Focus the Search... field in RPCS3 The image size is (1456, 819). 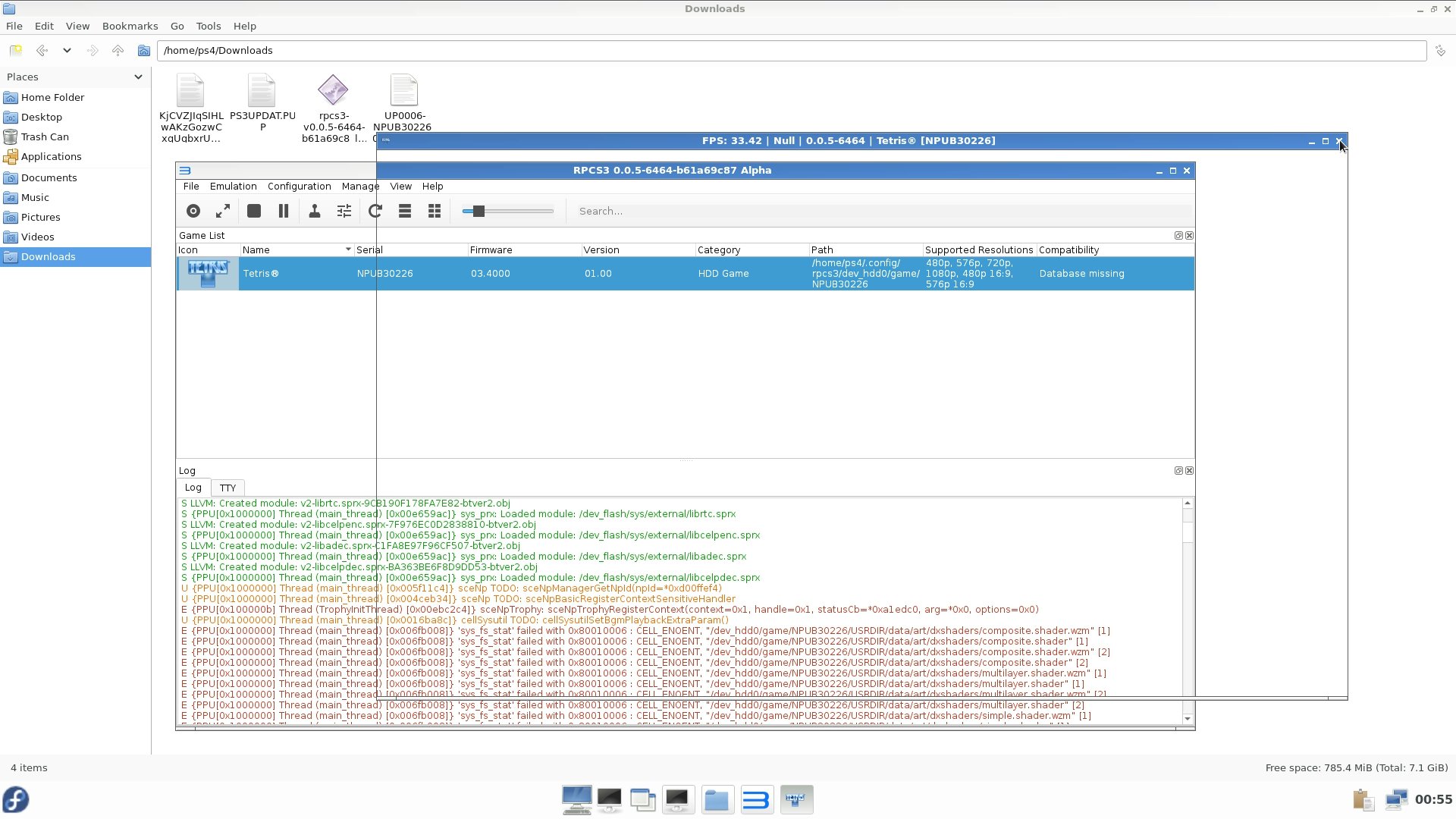click(883, 212)
